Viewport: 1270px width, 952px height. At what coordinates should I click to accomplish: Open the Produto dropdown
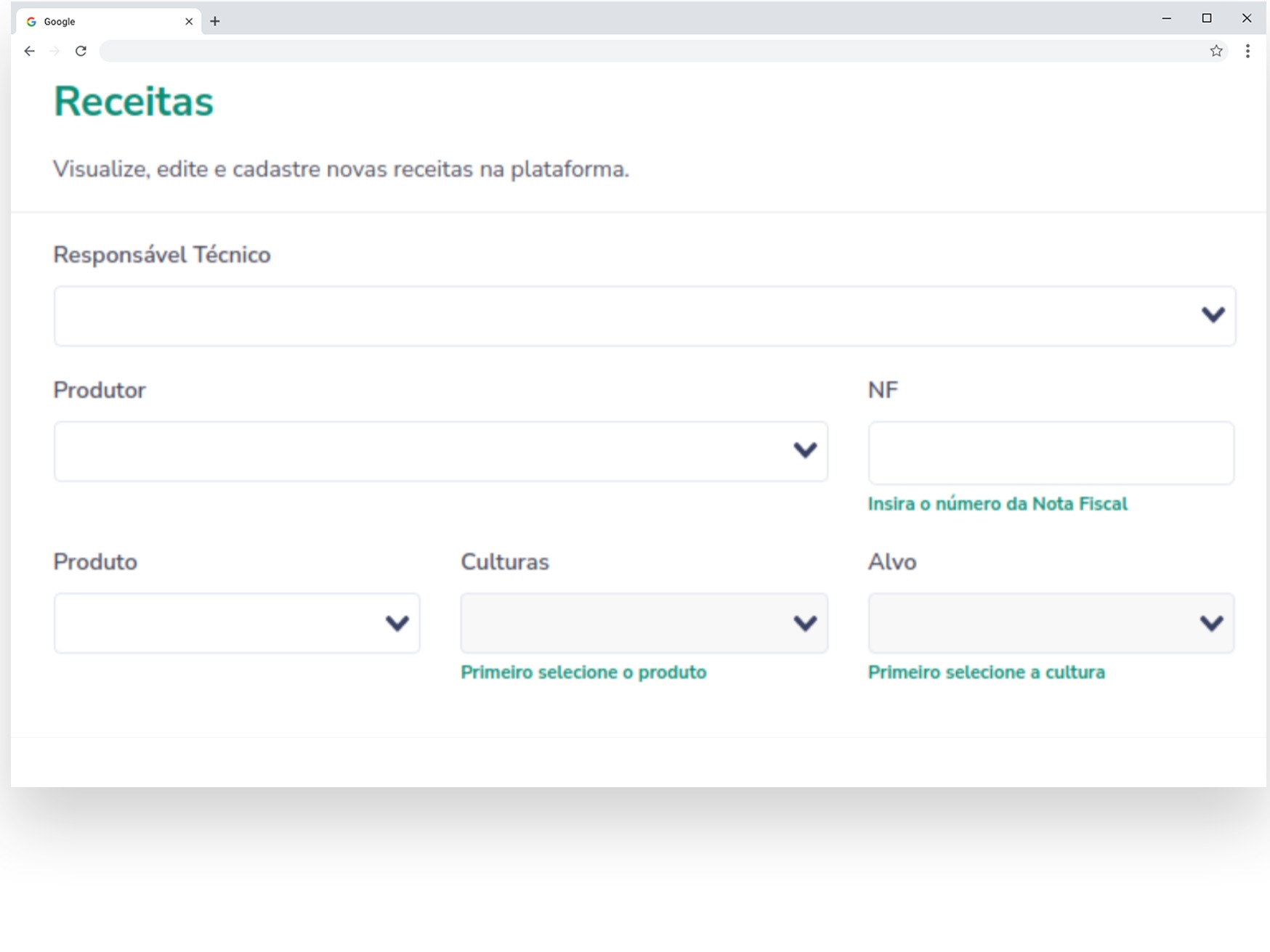pyautogui.click(x=237, y=623)
